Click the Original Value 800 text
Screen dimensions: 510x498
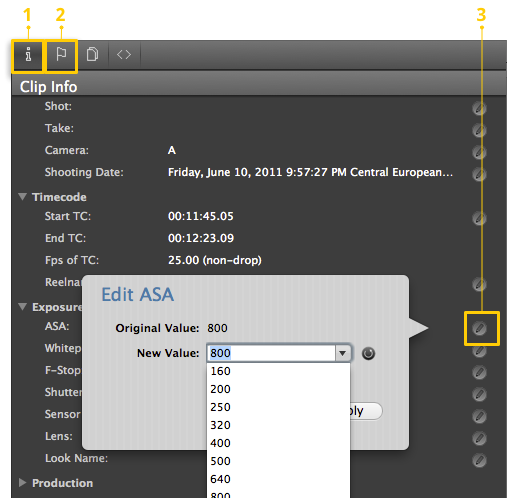[217, 328]
